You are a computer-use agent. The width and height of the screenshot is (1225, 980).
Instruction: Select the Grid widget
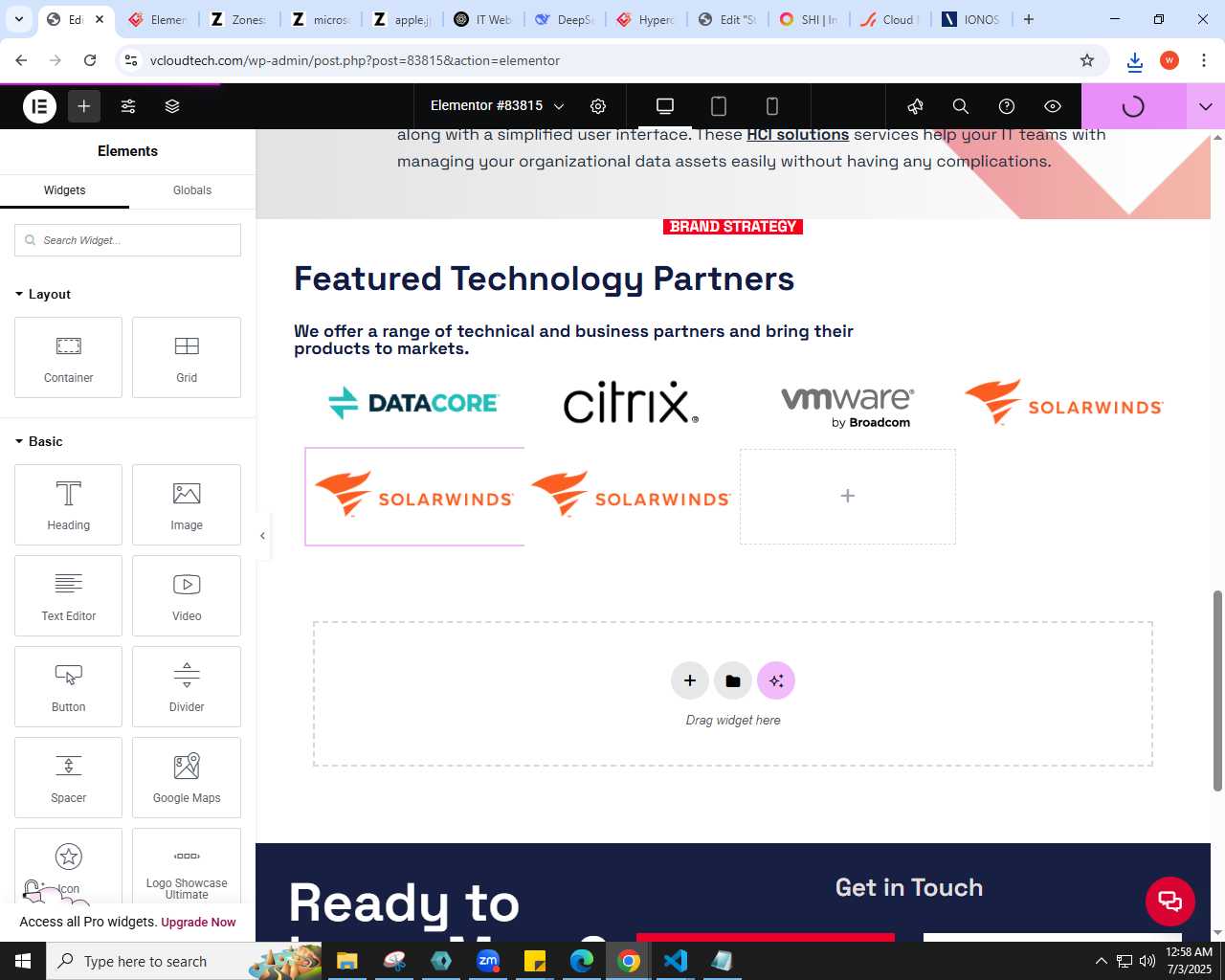click(187, 357)
